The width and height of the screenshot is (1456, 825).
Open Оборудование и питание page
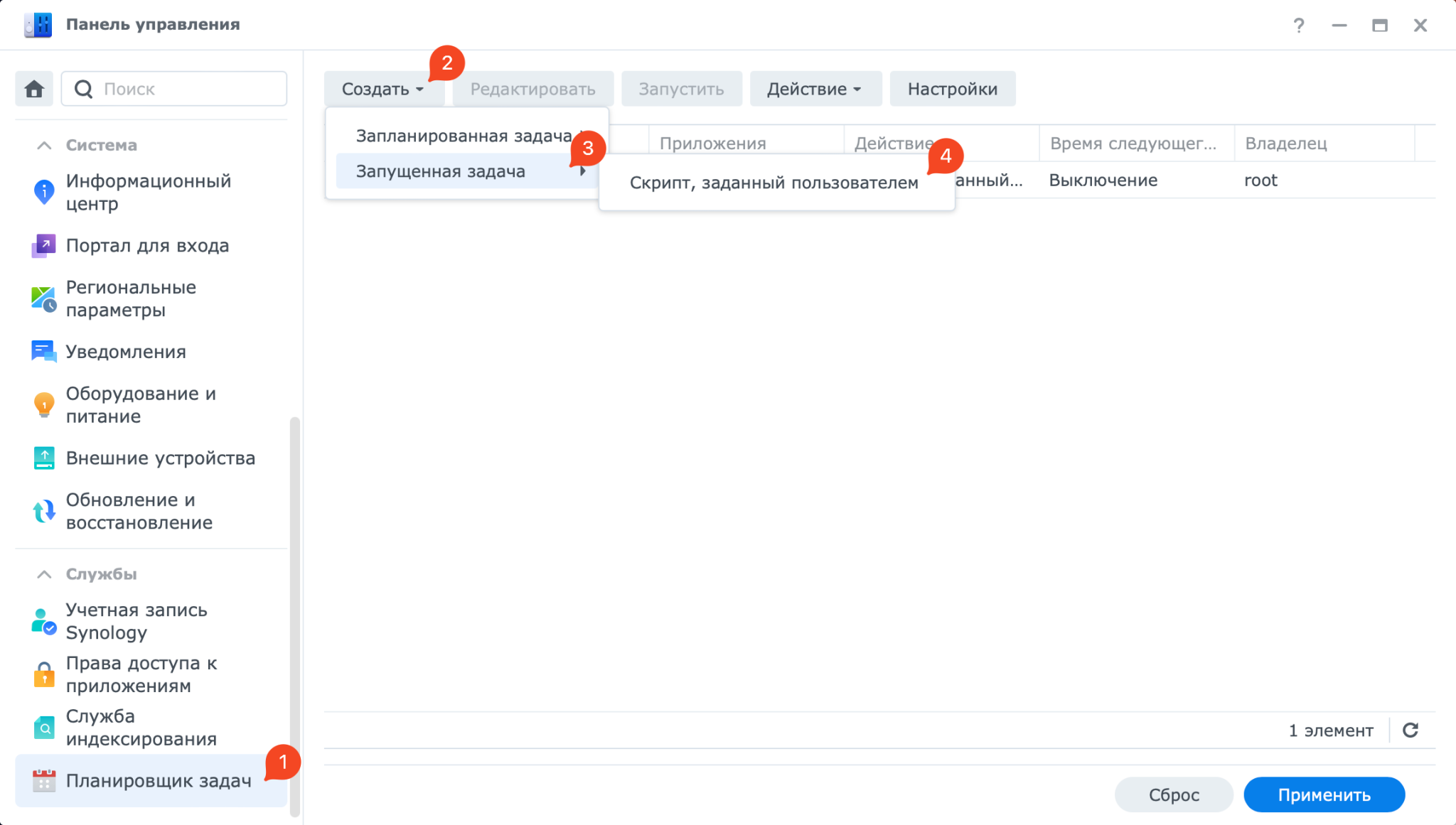141,405
